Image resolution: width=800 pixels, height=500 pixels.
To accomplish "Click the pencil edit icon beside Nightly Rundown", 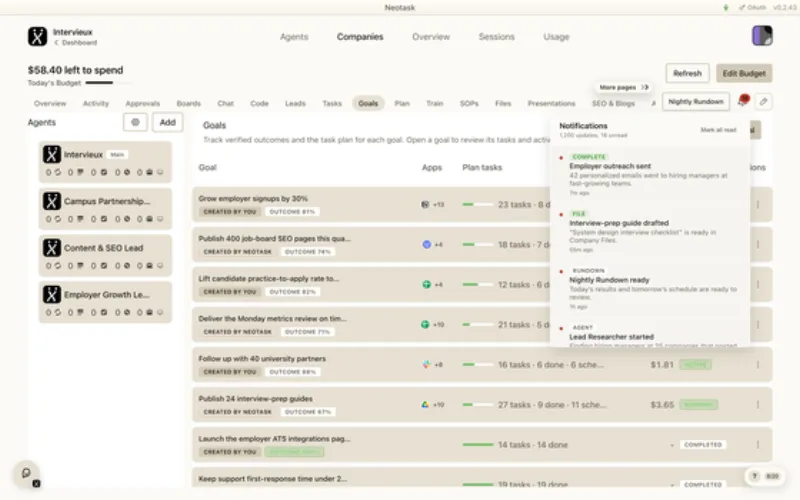I will coord(763,102).
